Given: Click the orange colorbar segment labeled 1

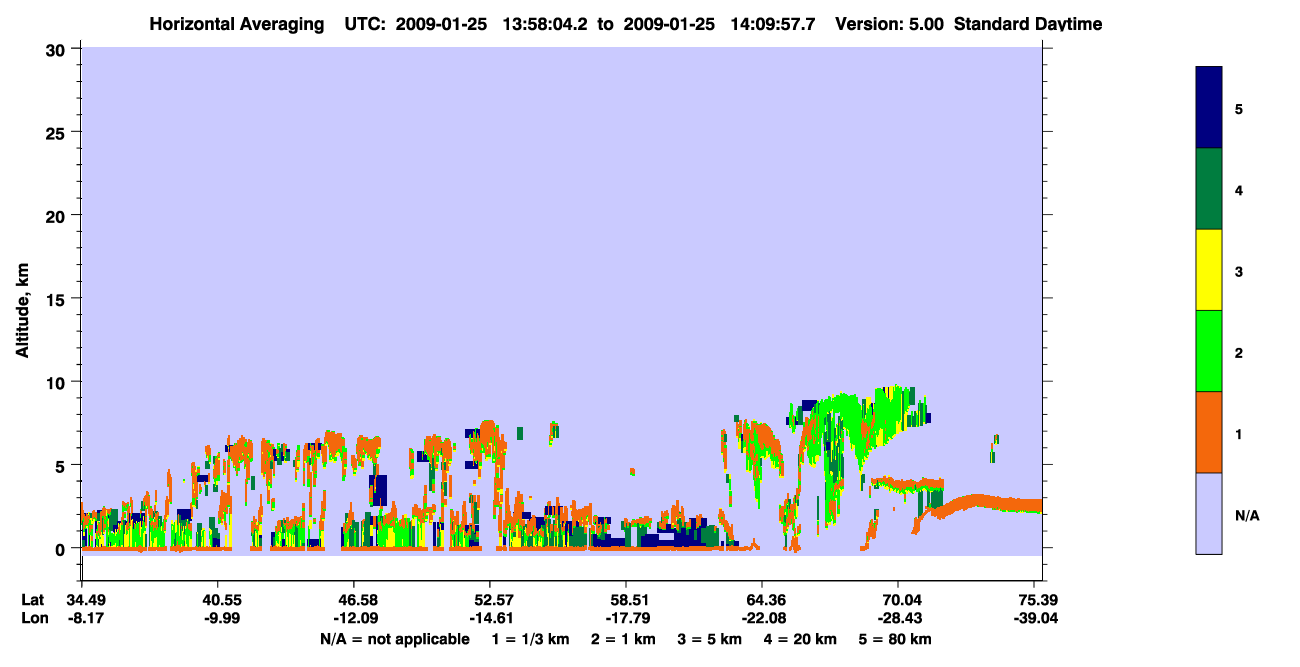Looking at the screenshot, I should point(1209,432).
